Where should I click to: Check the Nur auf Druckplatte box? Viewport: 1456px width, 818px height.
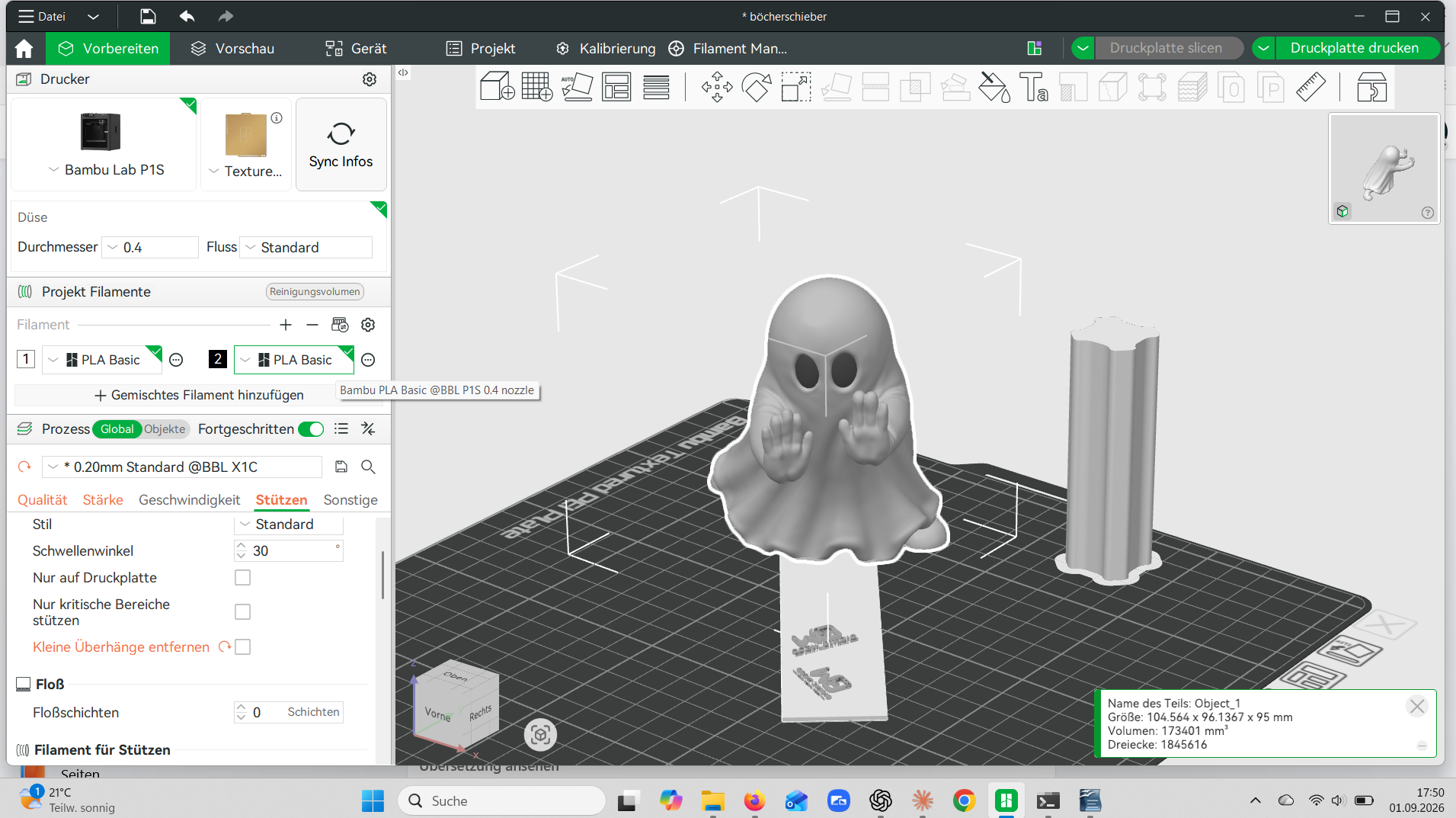click(242, 578)
